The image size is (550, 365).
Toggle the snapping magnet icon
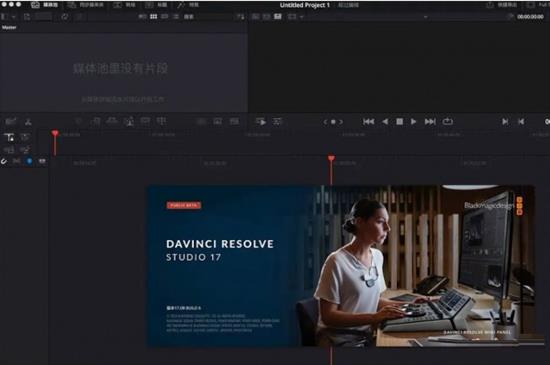[4, 161]
